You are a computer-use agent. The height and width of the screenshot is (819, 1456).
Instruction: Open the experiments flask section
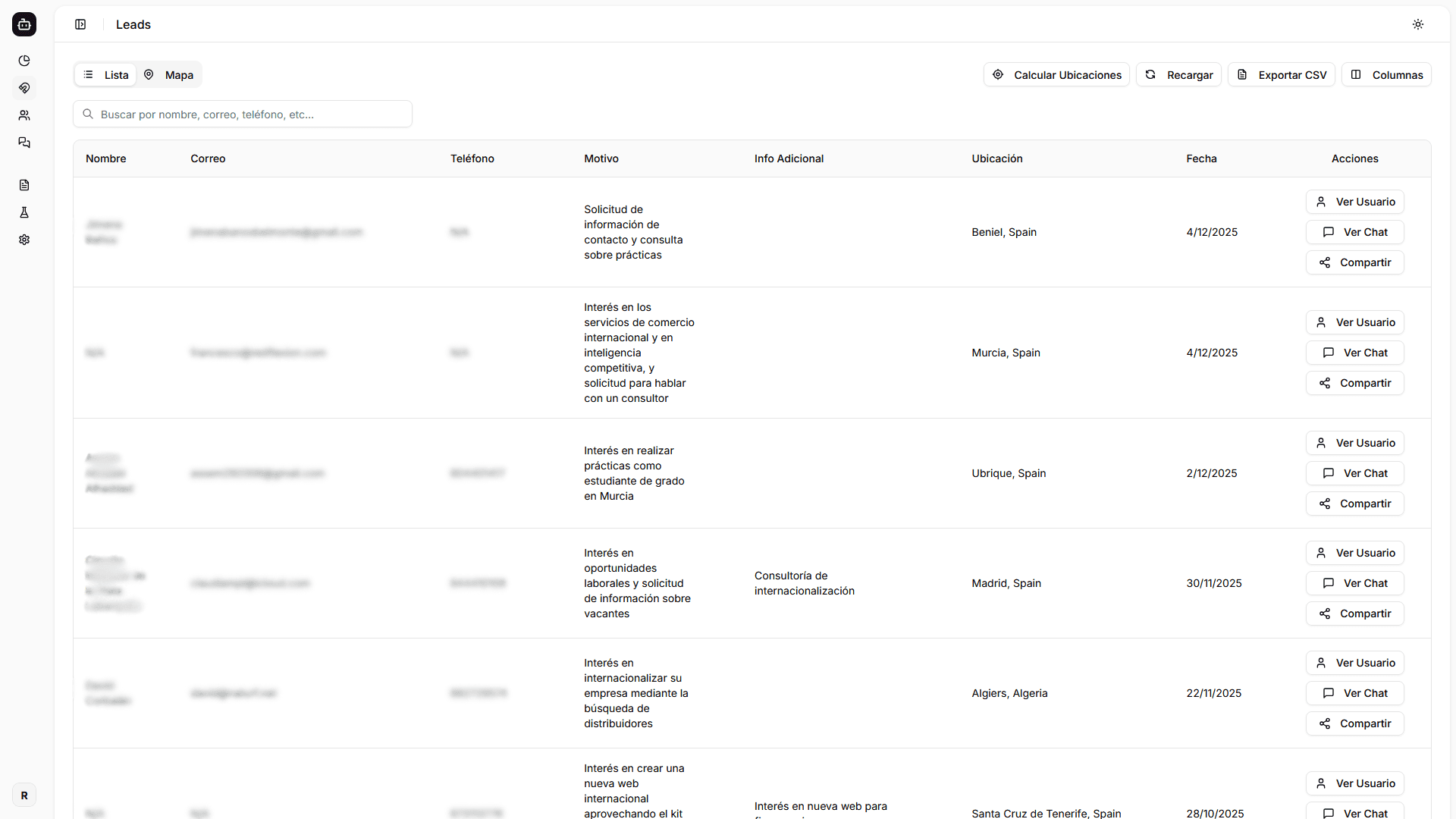click(x=24, y=212)
